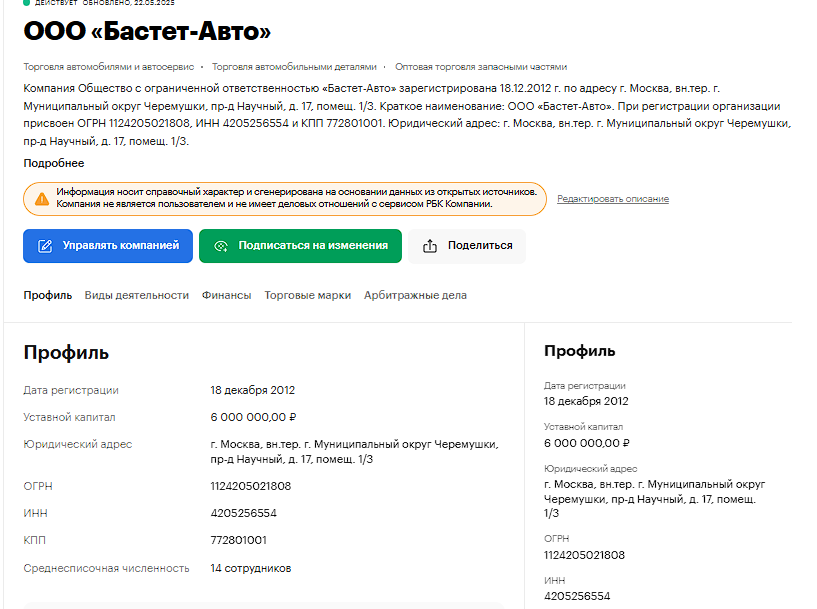Click the pencil icon on Управлять компанией
The width and height of the screenshot is (817, 609).
[x=45, y=246]
